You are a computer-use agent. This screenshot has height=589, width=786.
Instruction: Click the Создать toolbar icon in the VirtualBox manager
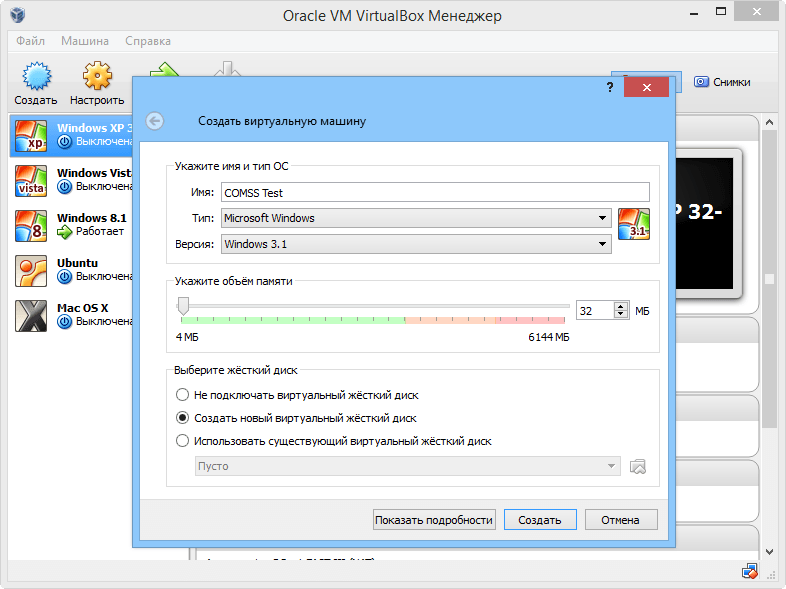[x=36, y=76]
